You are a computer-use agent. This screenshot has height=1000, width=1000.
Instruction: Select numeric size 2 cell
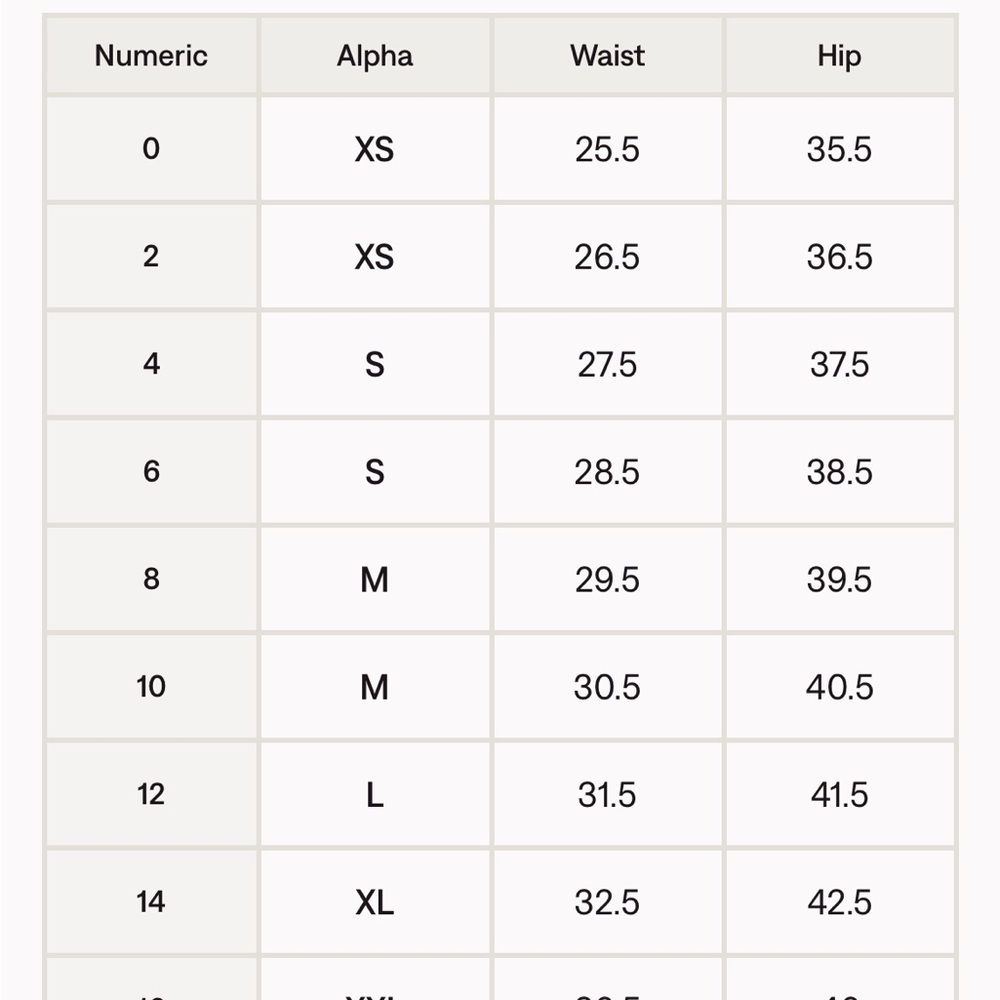coord(151,256)
